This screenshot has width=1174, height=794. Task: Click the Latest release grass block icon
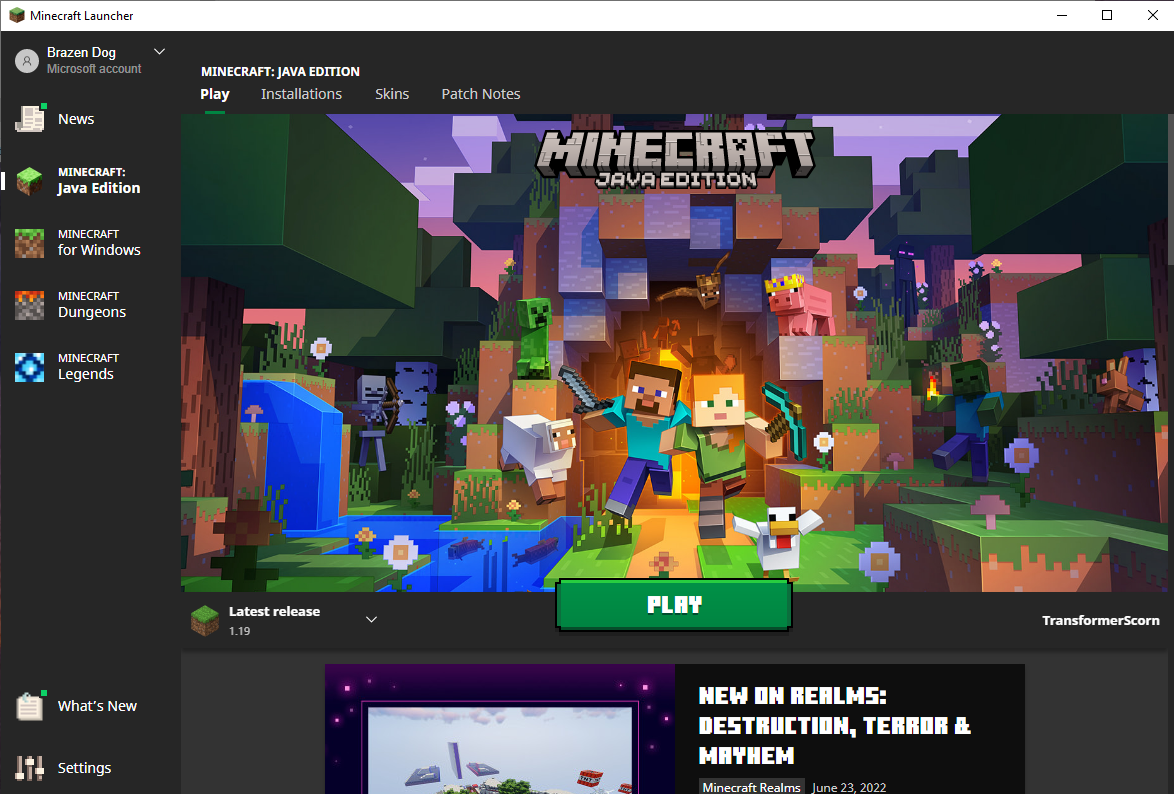point(205,620)
